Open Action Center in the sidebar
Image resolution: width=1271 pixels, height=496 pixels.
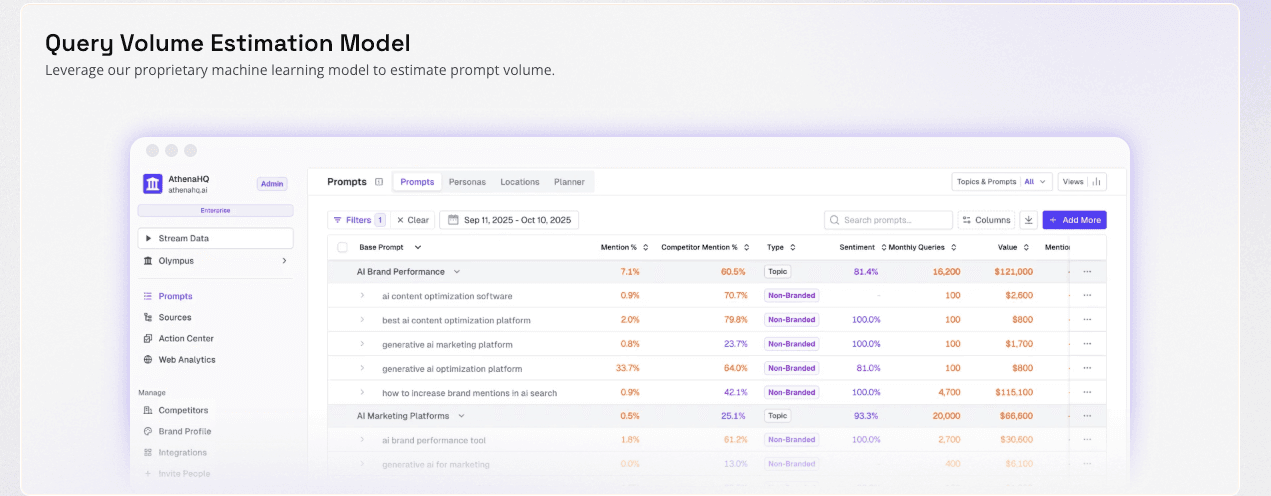tap(186, 338)
